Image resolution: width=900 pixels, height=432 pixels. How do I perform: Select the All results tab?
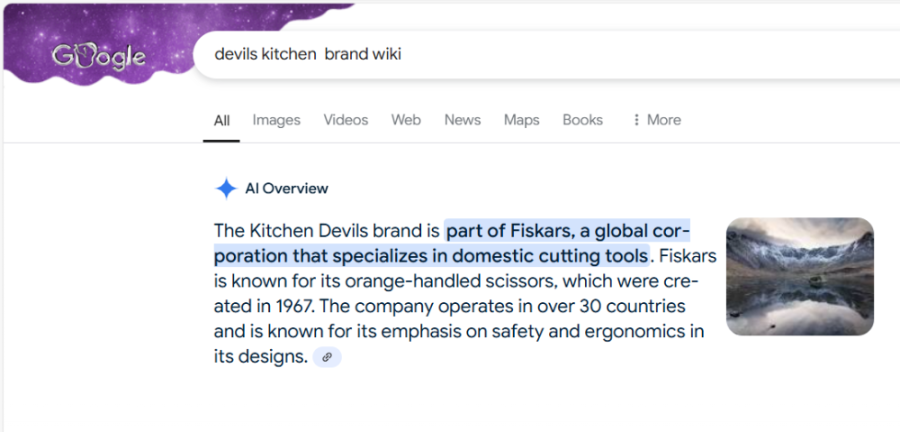[221, 120]
